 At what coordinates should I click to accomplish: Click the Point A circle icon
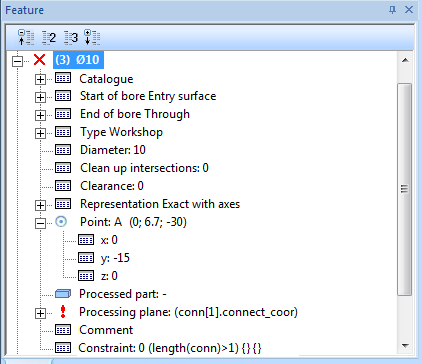tap(61, 222)
